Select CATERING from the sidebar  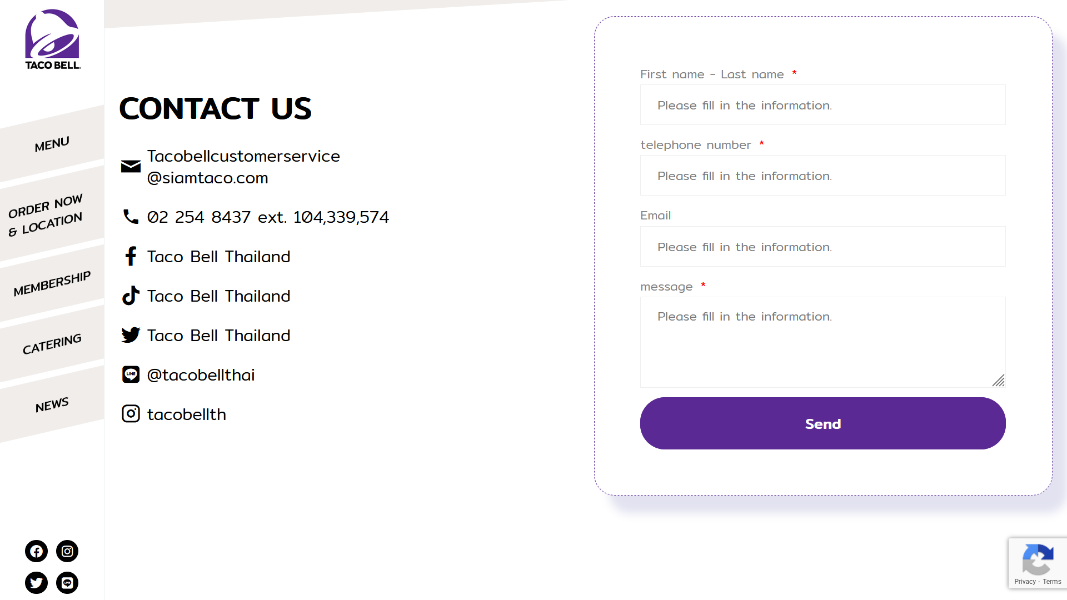pos(52,344)
